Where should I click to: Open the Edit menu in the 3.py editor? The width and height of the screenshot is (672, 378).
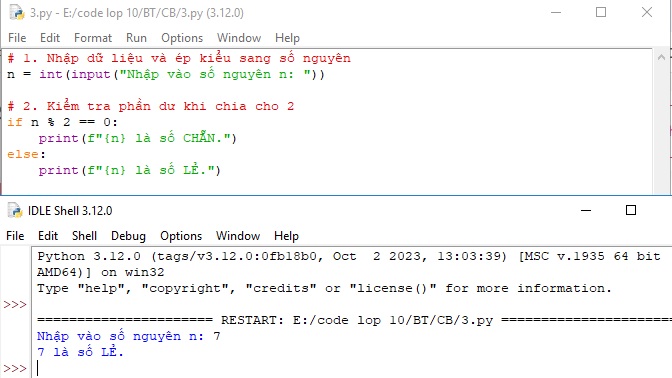click(x=50, y=38)
